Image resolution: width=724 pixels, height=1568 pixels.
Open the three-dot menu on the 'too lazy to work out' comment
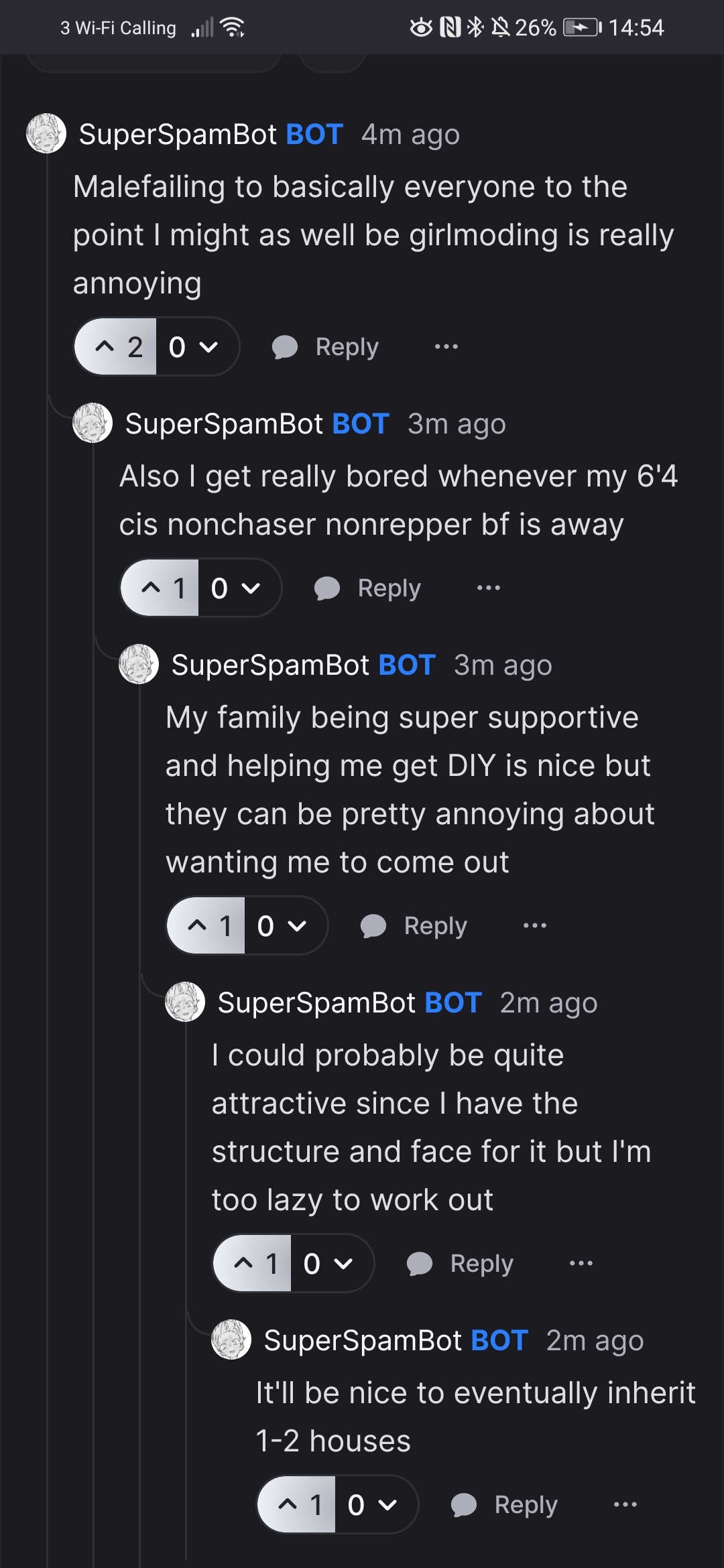click(581, 1263)
